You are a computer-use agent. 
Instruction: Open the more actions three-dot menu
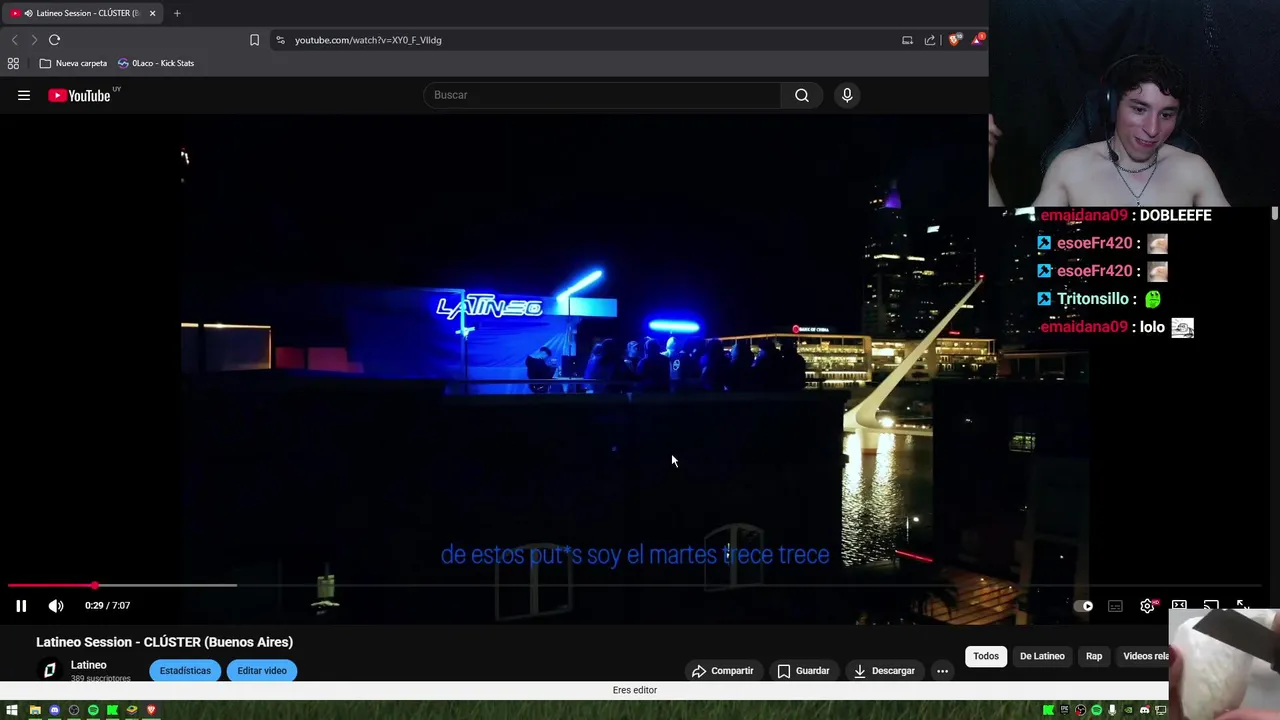[942, 671]
